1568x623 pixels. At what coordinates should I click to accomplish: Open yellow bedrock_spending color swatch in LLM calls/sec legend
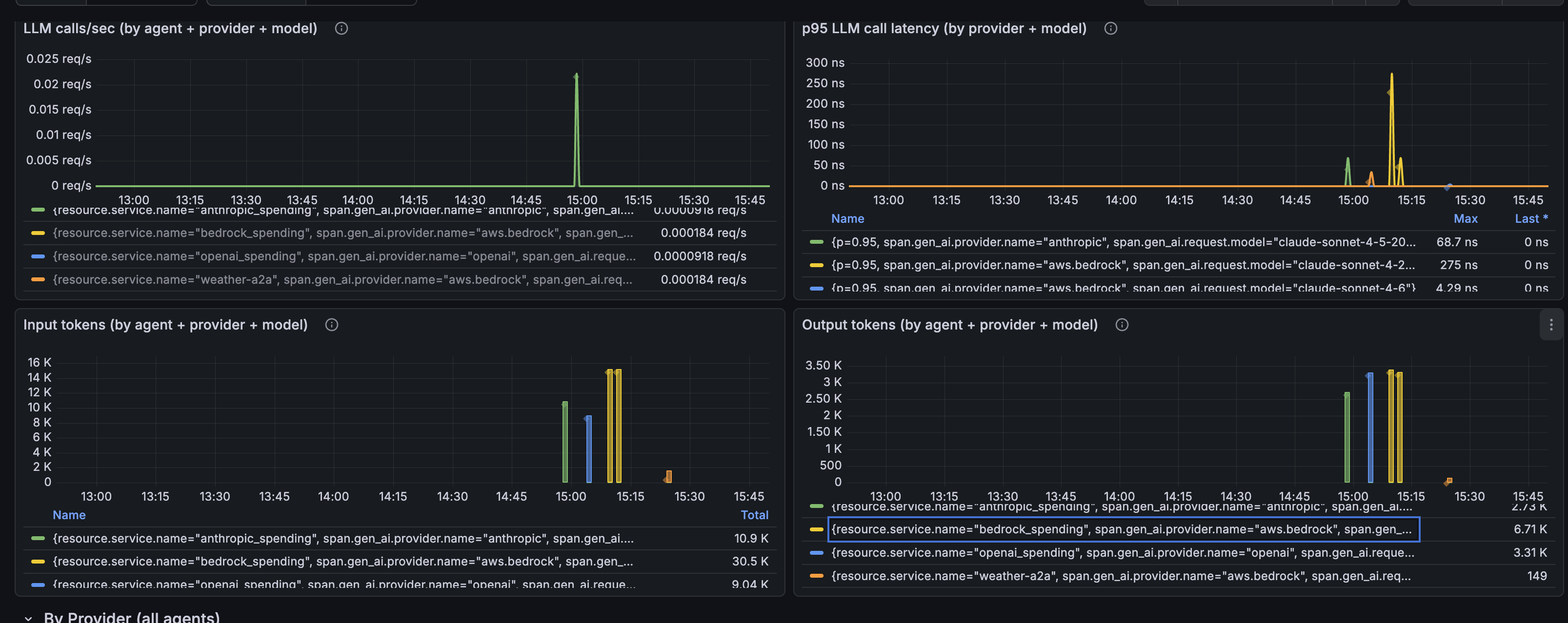click(38, 233)
